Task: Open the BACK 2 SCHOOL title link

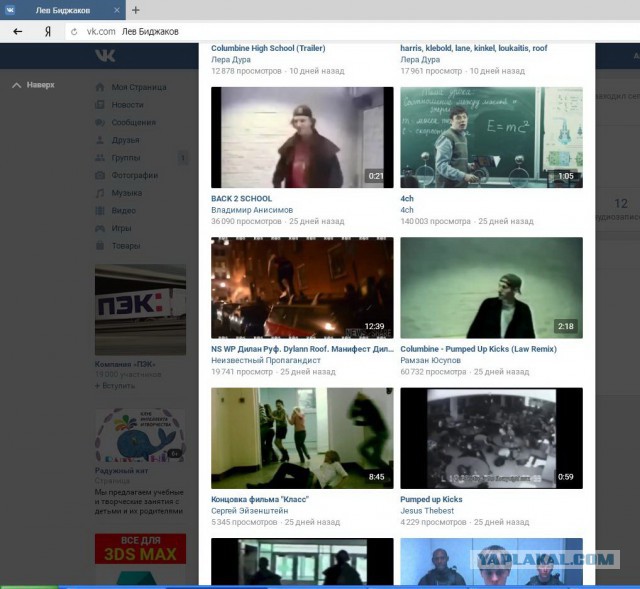Action: click(241, 198)
